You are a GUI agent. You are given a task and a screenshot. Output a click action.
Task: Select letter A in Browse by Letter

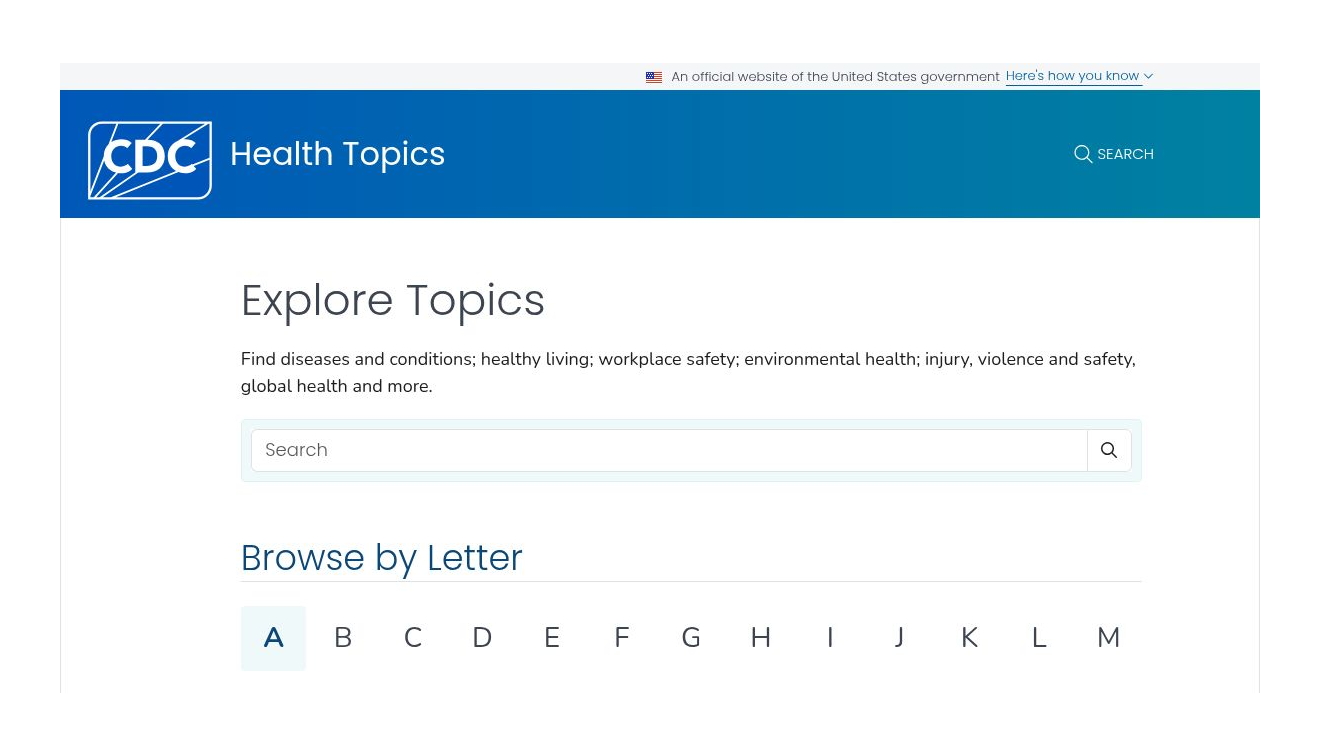273,638
